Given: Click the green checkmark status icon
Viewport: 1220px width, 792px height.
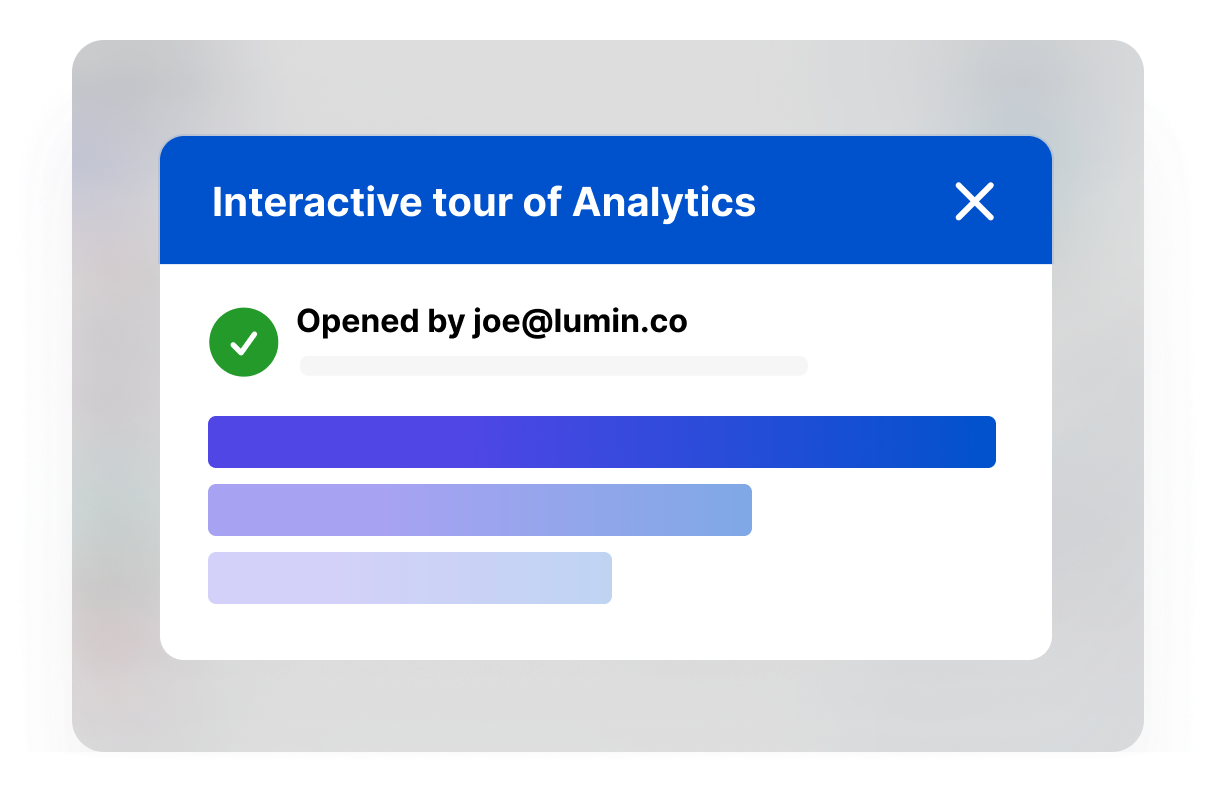Looking at the screenshot, I should (x=243, y=342).
